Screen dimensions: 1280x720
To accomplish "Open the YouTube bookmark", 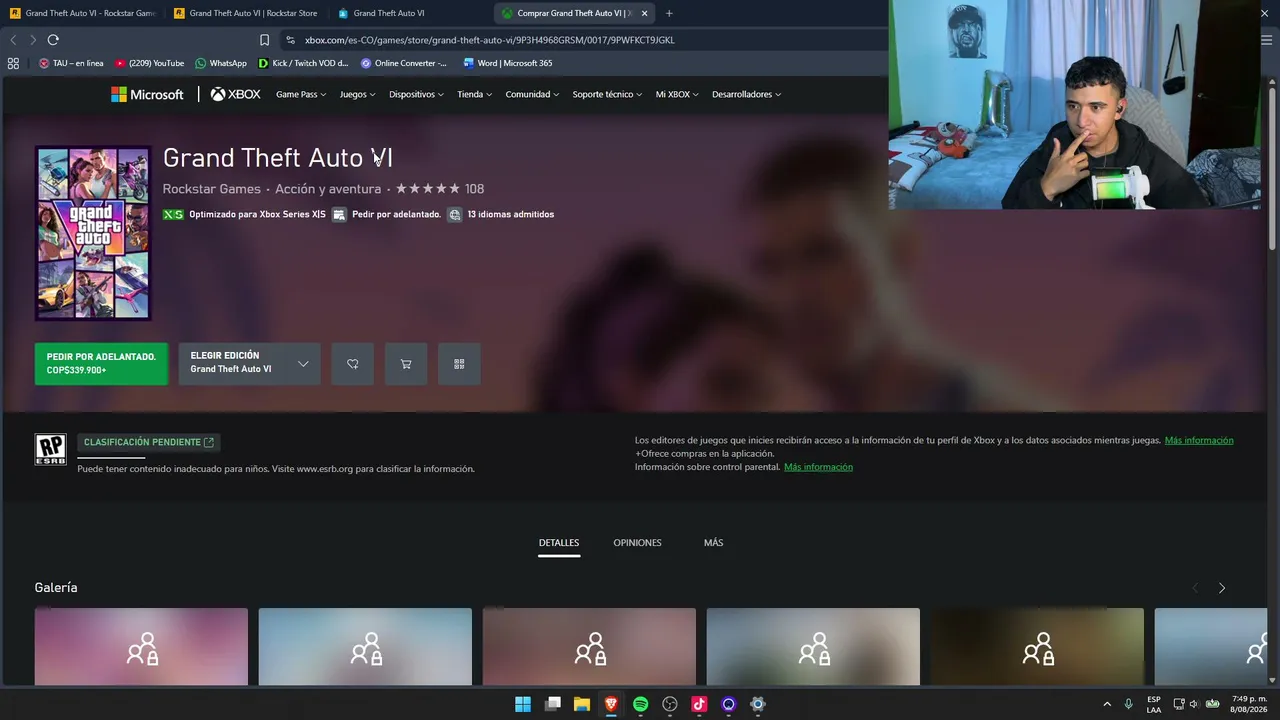I will coord(149,63).
